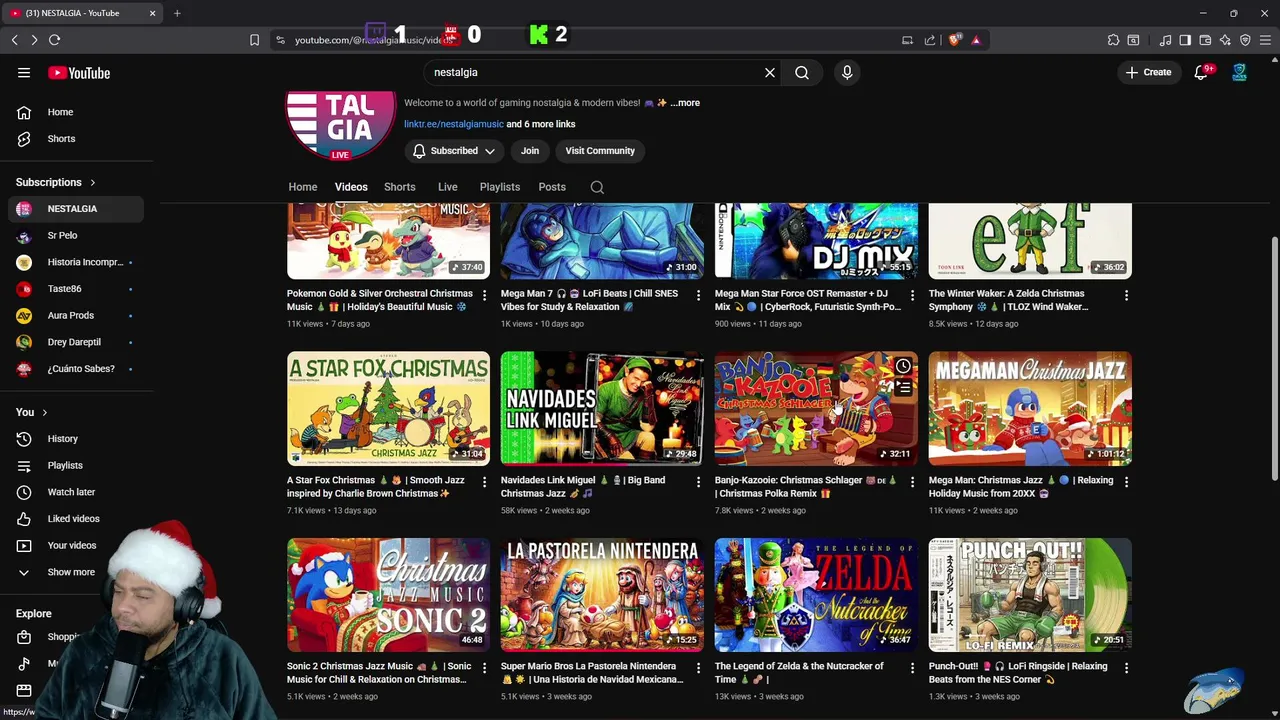The image size is (1280, 720).
Task: Open the ¿Cuánto Sabes? subscription
Action: pos(76,369)
